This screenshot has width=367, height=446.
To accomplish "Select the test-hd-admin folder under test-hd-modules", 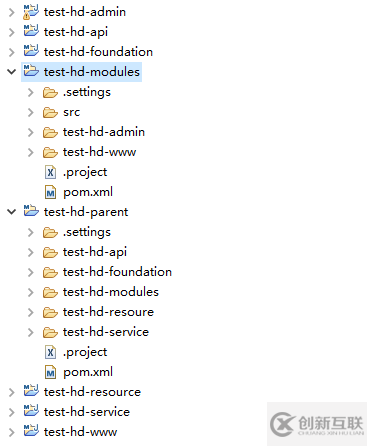I will [104, 132].
